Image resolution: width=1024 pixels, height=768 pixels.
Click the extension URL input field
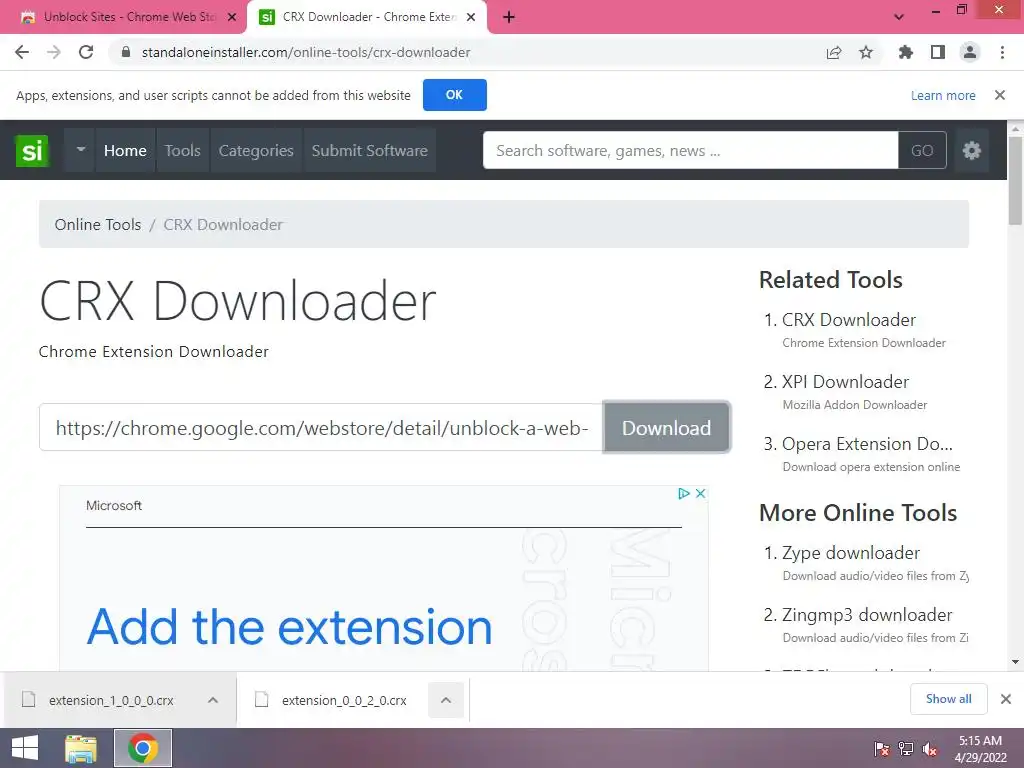pyautogui.click(x=321, y=427)
